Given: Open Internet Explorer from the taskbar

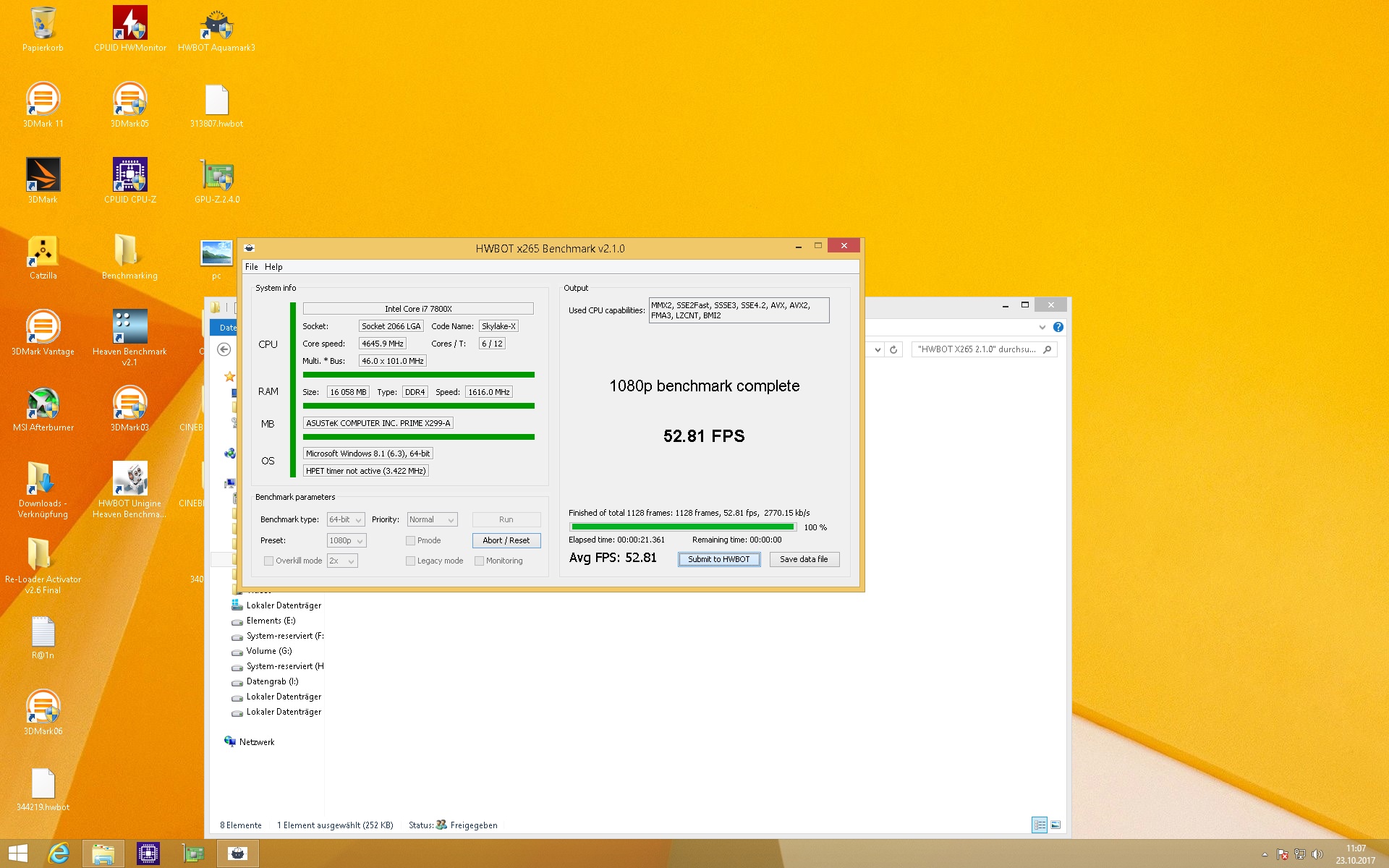Looking at the screenshot, I should pyautogui.click(x=59, y=854).
